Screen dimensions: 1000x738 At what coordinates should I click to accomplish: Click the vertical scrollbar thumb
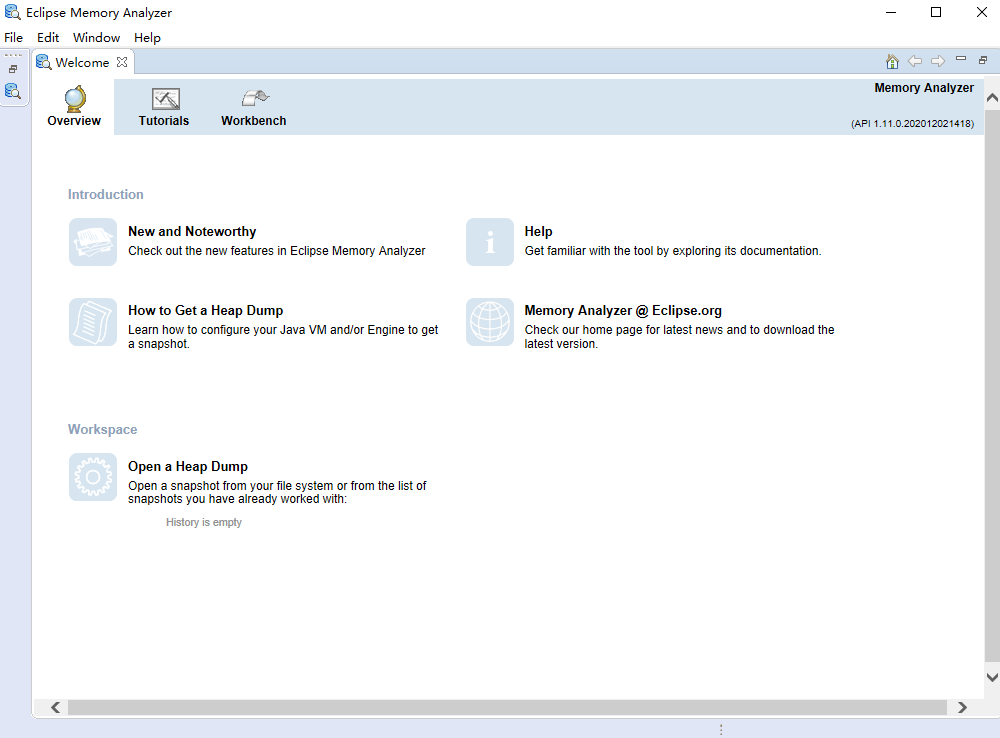[x=992, y=386]
